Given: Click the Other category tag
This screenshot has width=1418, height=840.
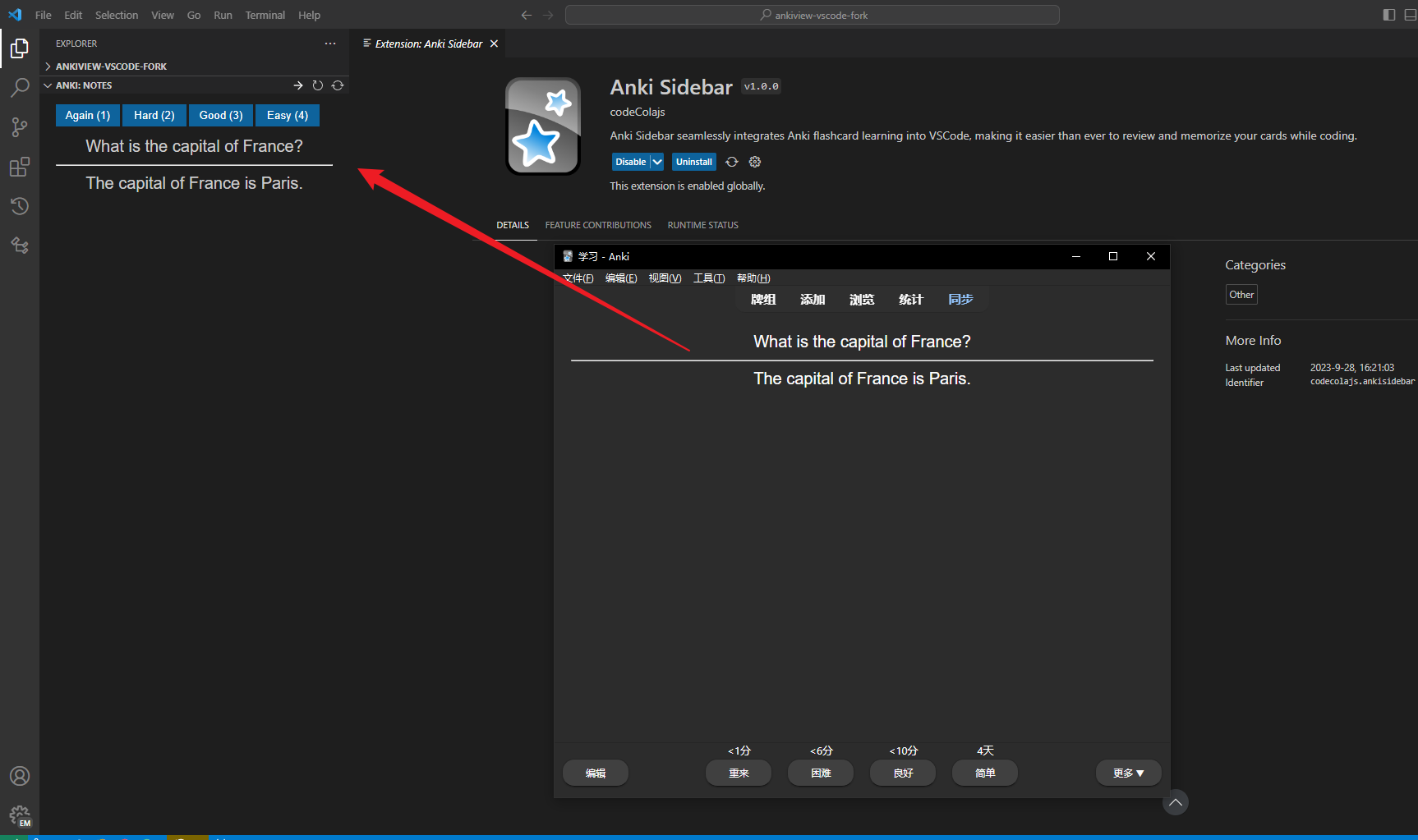Looking at the screenshot, I should [x=1241, y=295].
